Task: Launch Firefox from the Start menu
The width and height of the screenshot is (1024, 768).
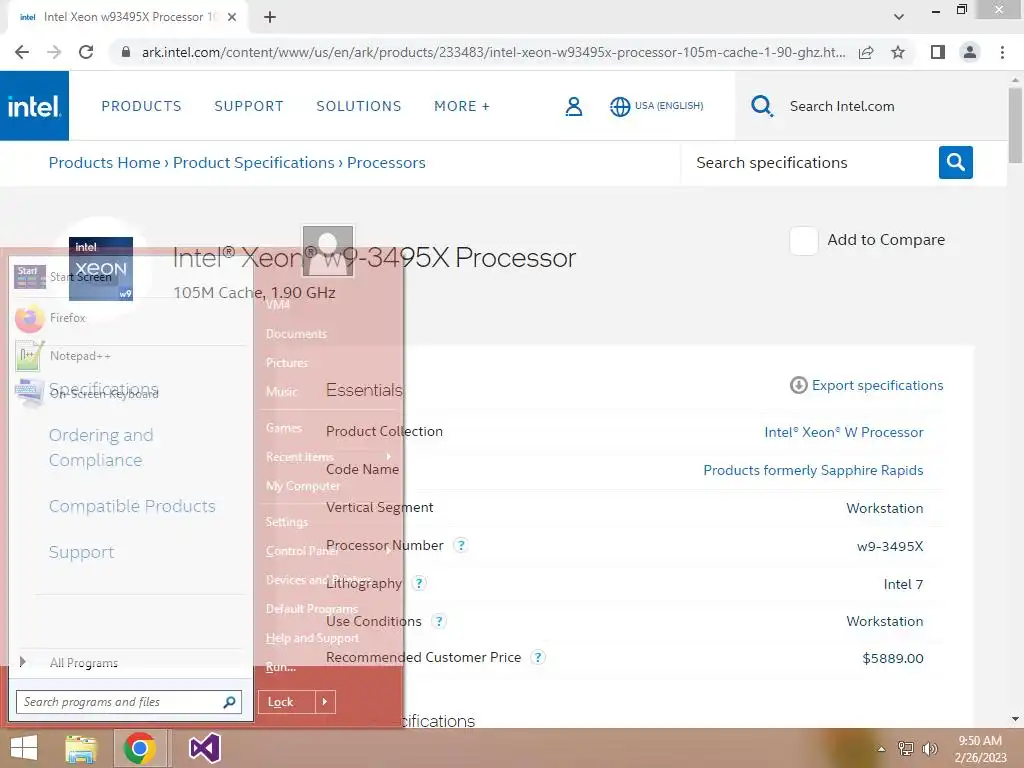Action: pos(131,318)
